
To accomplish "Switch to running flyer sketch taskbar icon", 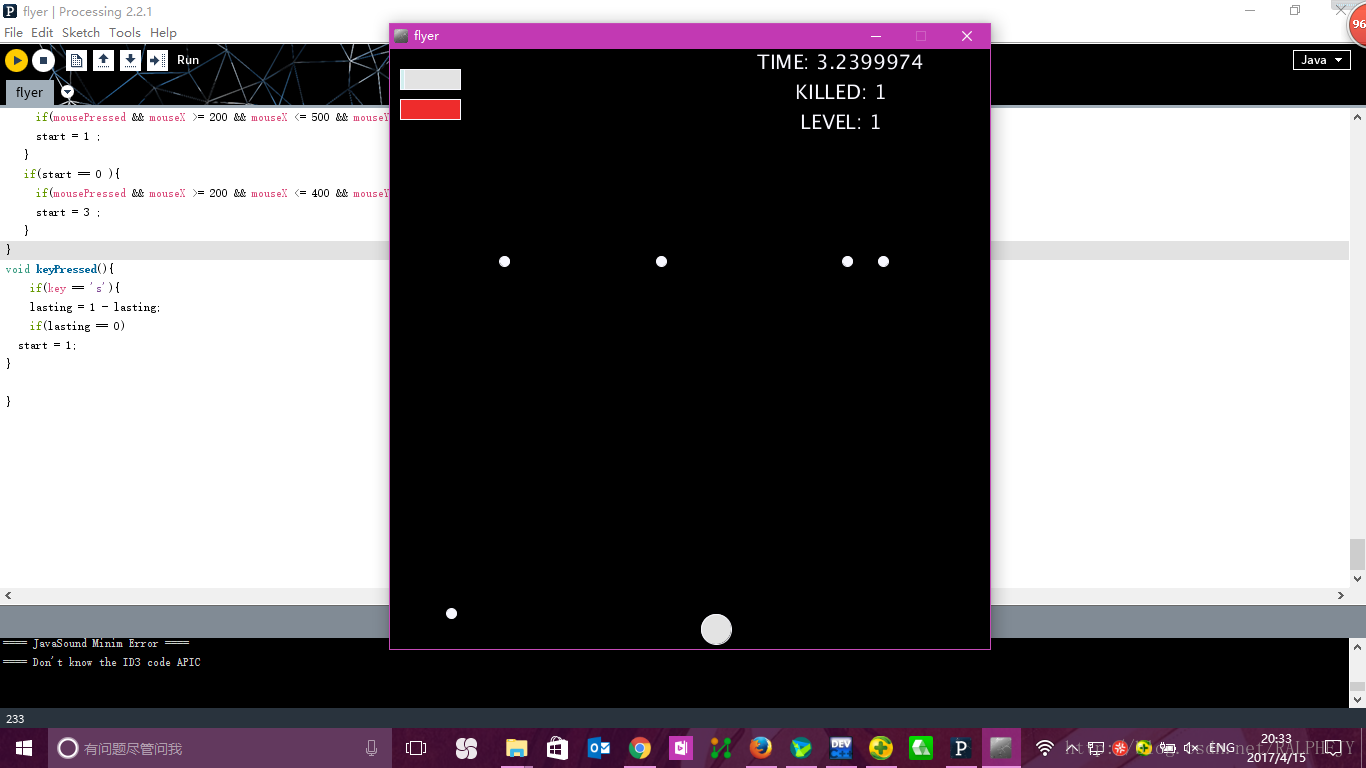I will tap(1001, 748).
